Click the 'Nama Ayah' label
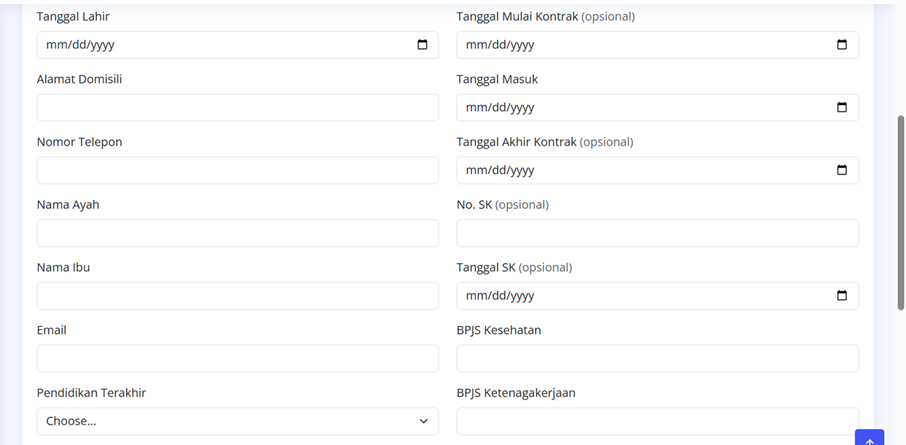Viewport: 906px width, 445px height. point(68,205)
